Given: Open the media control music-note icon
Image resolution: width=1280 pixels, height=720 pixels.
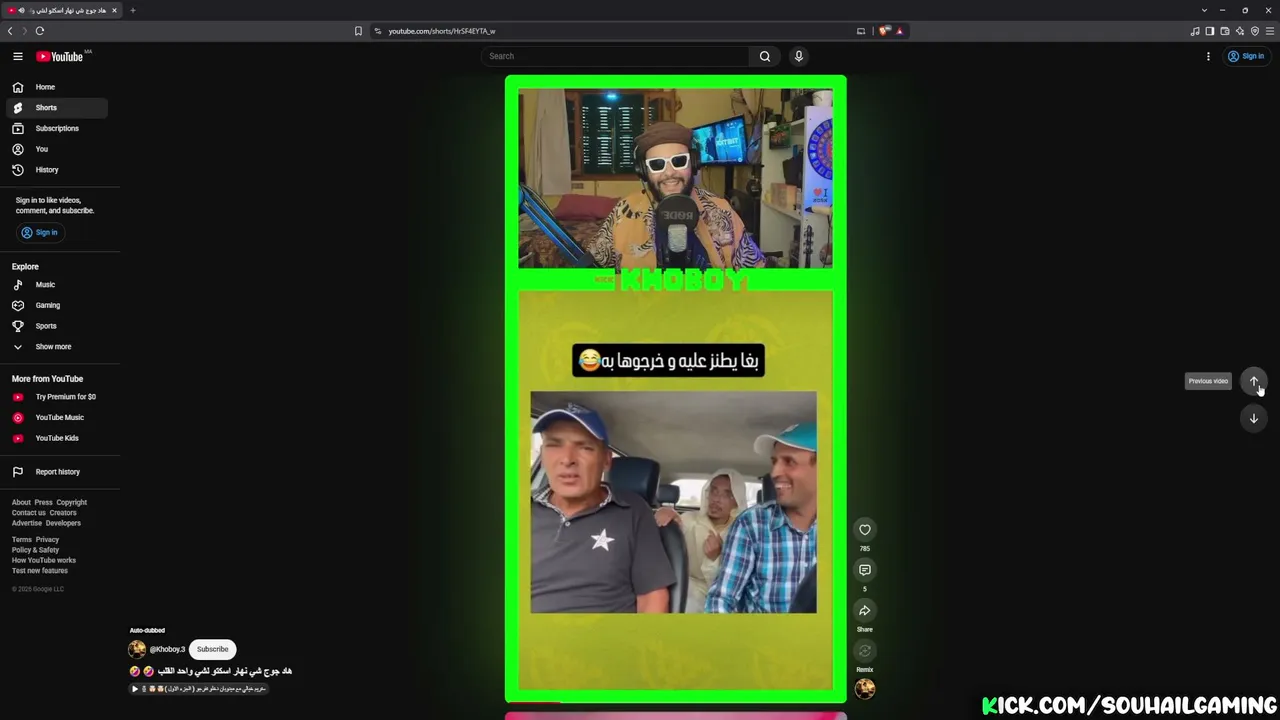Looking at the screenshot, I should pos(1195,31).
